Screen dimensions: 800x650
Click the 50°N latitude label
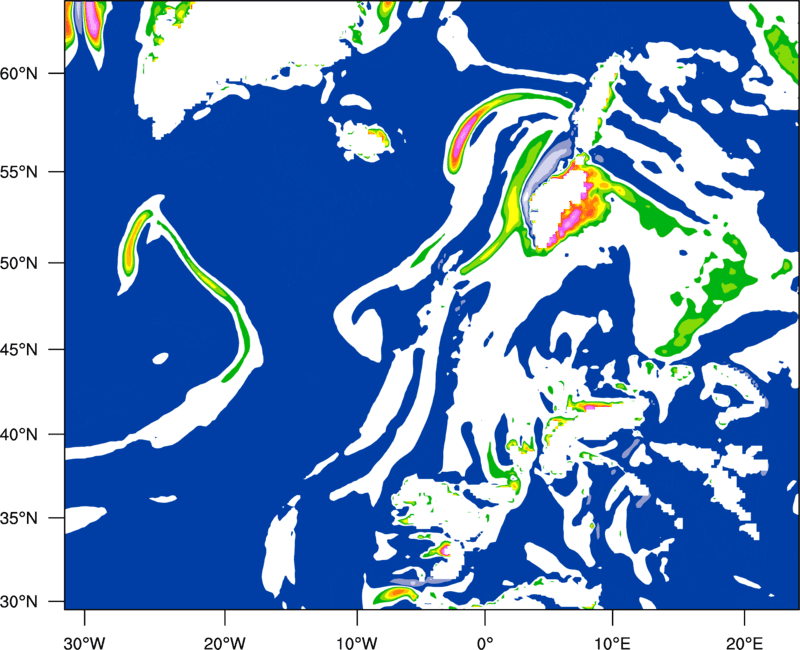tap(18, 263)
